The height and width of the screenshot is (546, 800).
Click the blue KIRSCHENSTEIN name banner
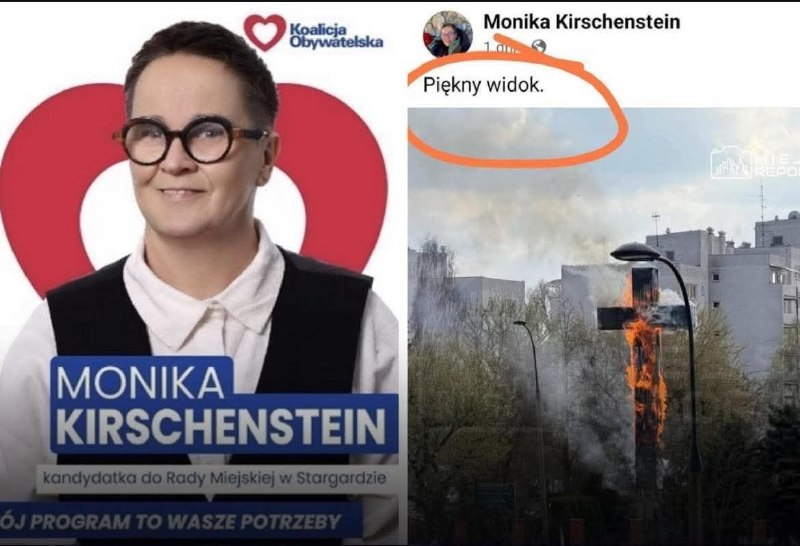coord(224,425)
